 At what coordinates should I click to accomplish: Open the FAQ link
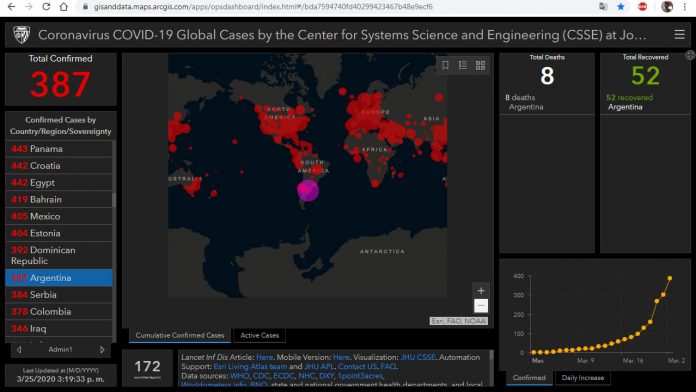pos(388,366)
